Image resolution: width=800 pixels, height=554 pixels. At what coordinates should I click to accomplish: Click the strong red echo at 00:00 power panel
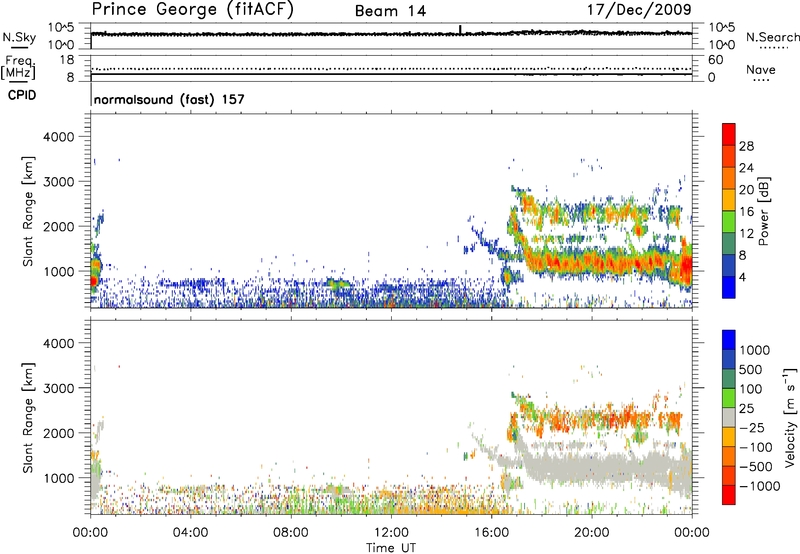coord(93,280)
